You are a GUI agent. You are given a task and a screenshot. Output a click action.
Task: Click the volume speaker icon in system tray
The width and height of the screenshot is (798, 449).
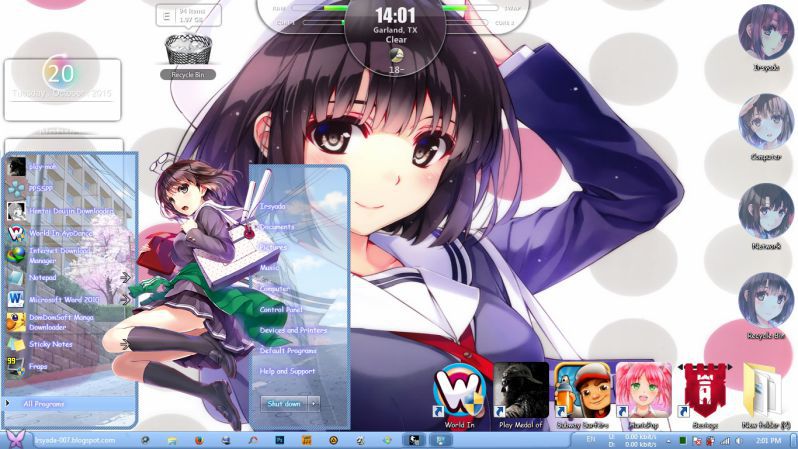pyautogui.click(x=739, y=440)
